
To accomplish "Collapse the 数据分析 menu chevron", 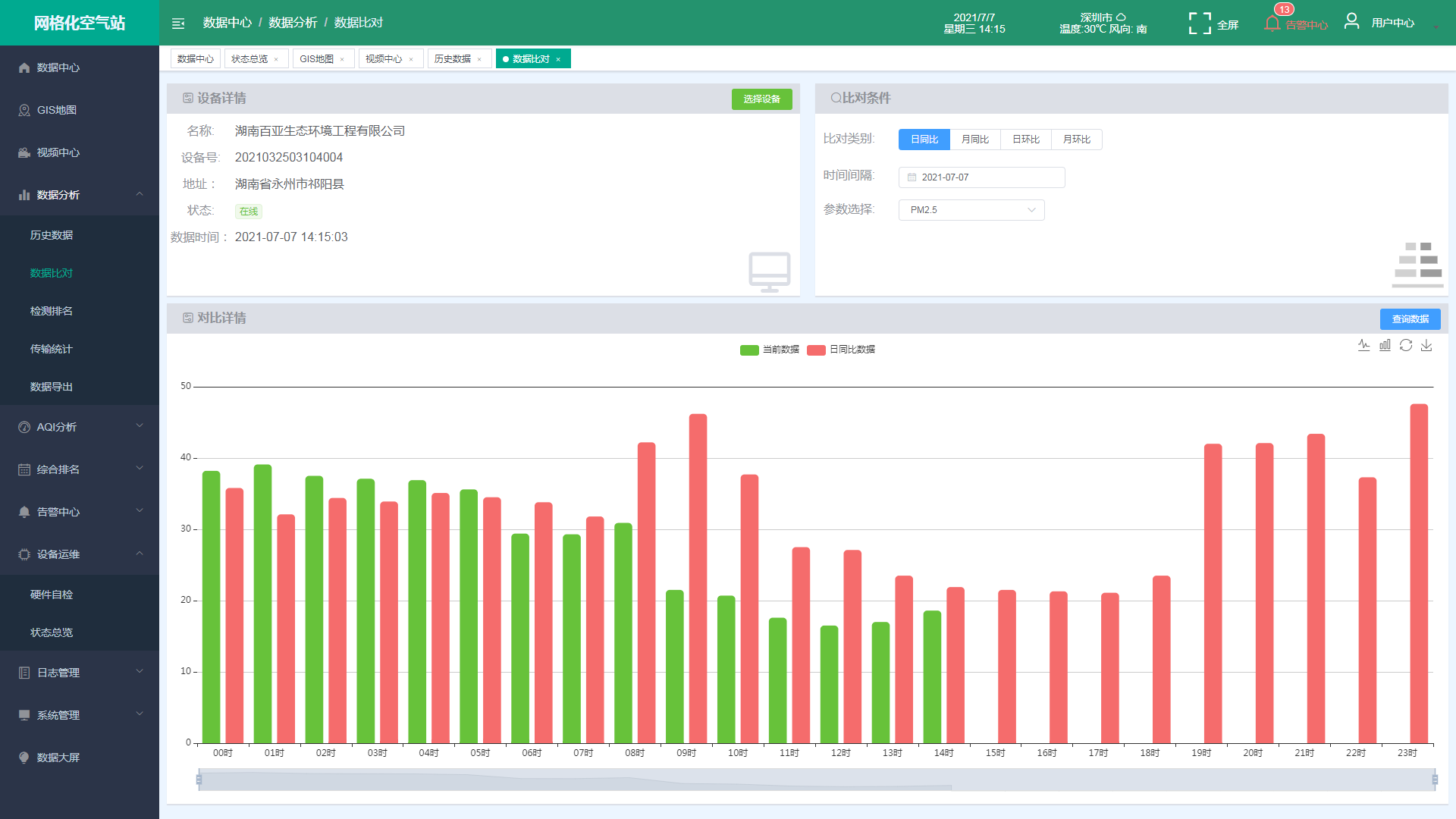I will pyautogui.click(x=140, y=194).
